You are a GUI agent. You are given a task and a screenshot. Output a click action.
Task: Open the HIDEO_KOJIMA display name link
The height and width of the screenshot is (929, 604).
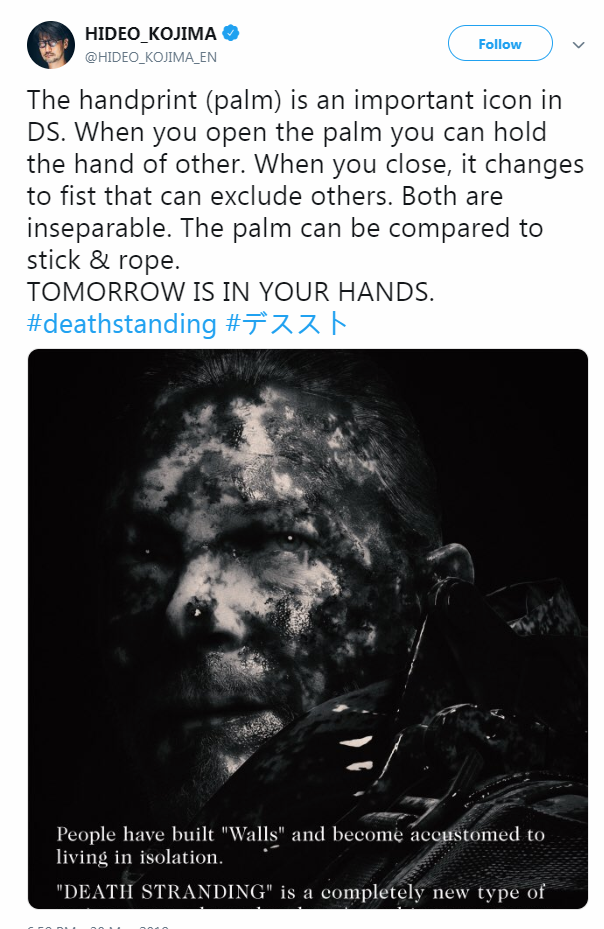click(151, 34)
